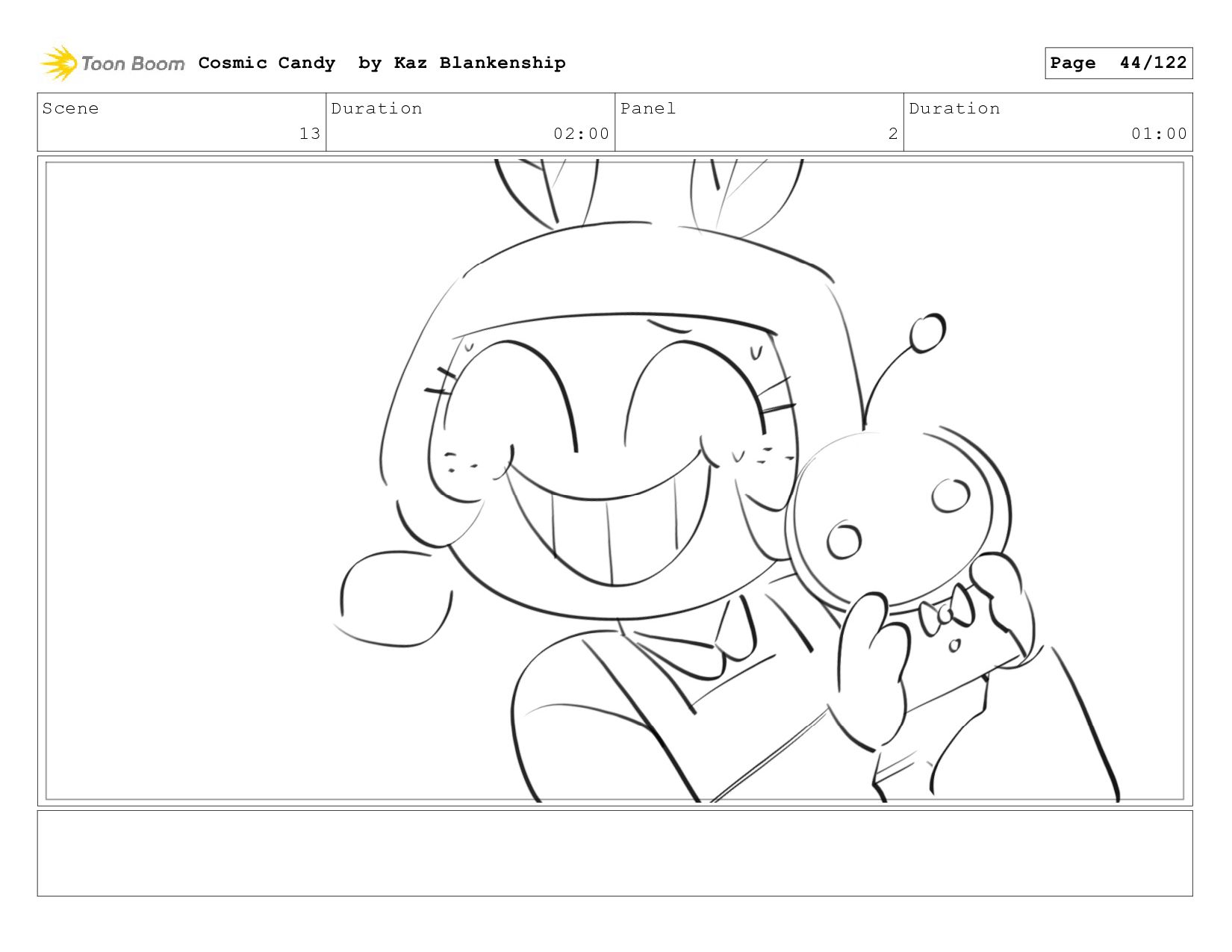1232x952 pixels.
Task: Click the panel duration value '01:00'
Action: [x=1159, y=134]
